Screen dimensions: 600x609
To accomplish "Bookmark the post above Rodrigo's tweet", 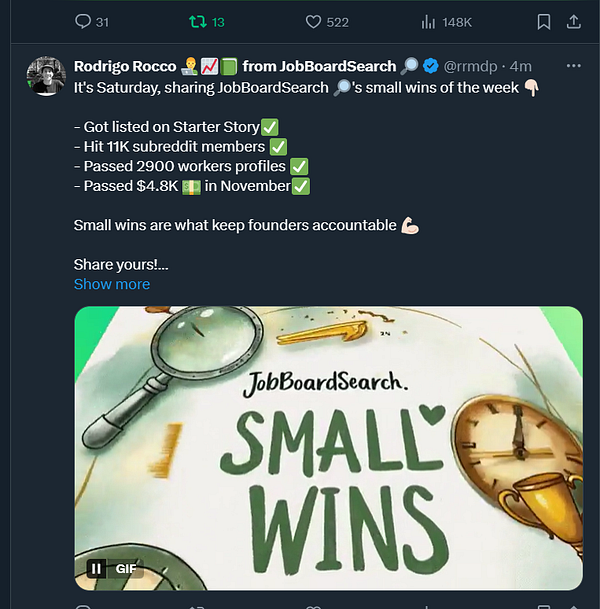I will [544, 21].
